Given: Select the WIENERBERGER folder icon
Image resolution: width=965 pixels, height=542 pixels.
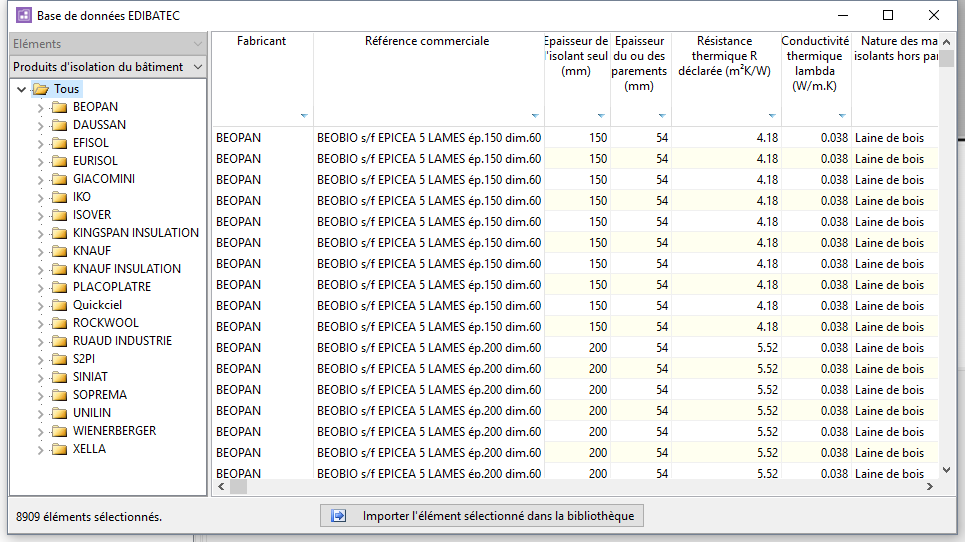Looking at the screenshot, I should click(60, 431).
